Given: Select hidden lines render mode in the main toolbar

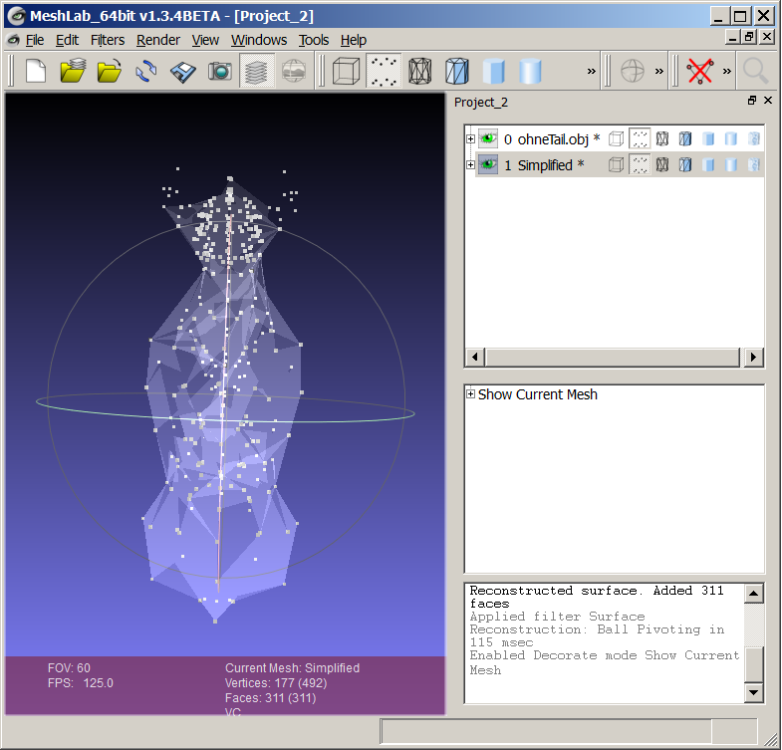Looking at the screenshot, I should (x=457, y=71).
